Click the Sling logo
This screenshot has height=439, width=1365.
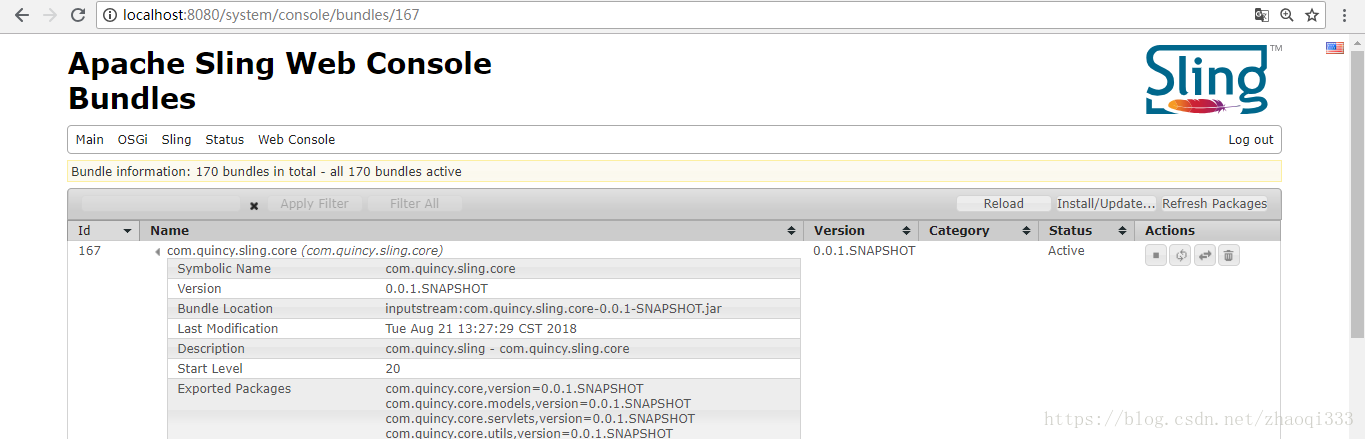pos(1213,80)
